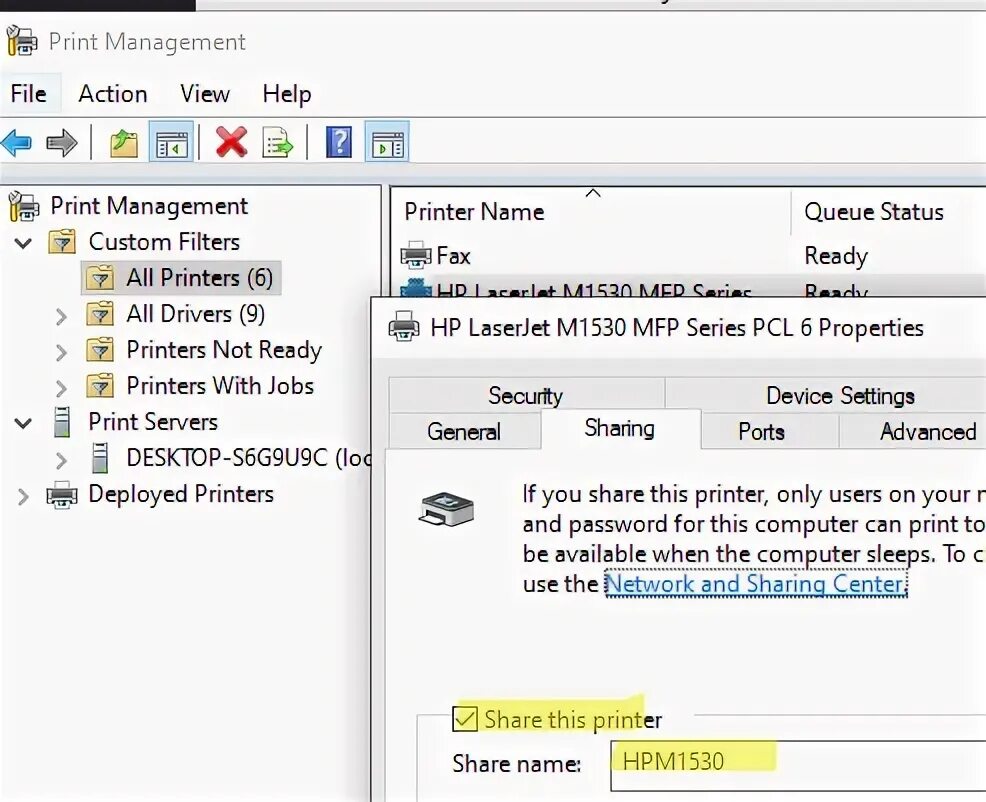Viewport: 986px width, 802px height.
Task: Switch to the Security tab
Action: tap(526, 395)
